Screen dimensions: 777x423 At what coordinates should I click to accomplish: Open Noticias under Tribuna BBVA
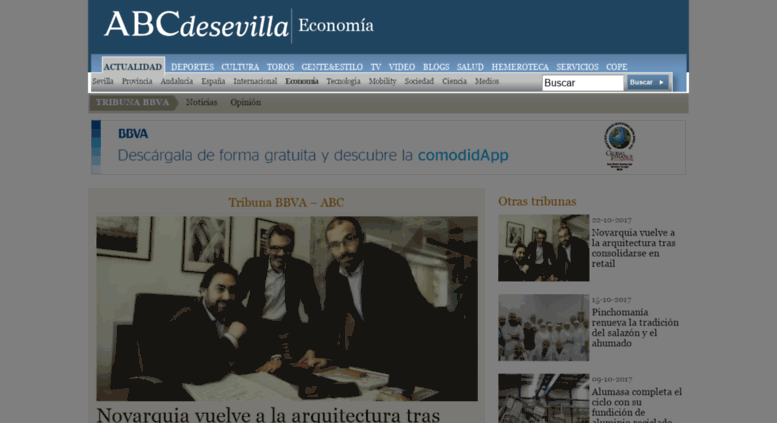(201, 103)
